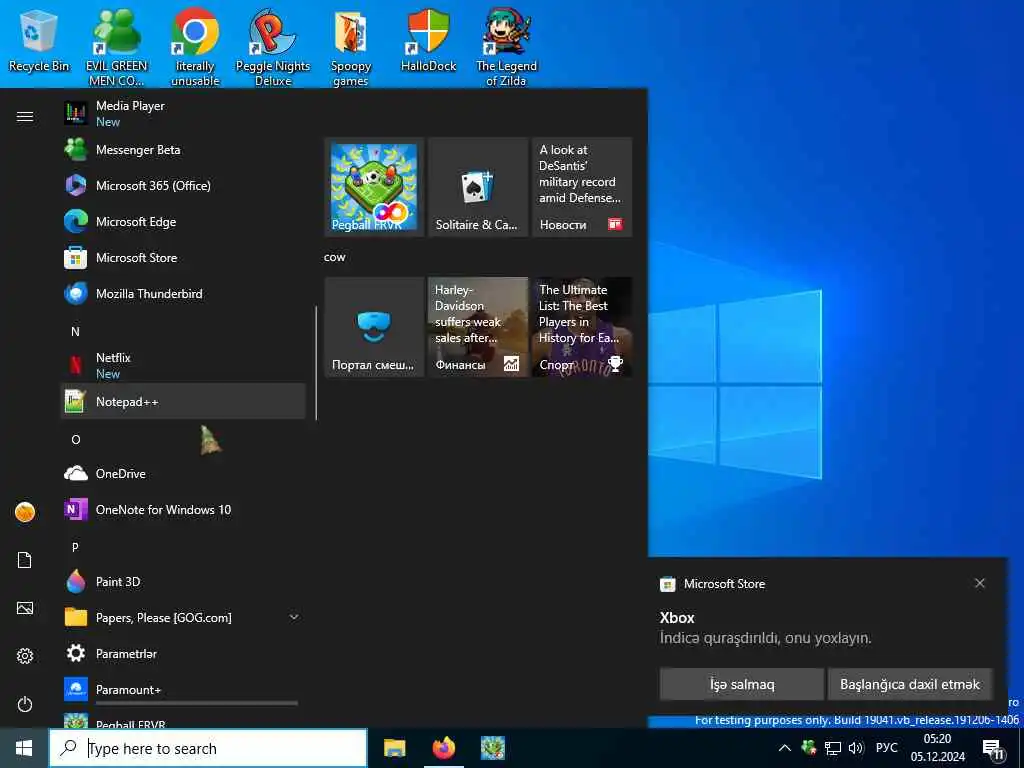Launch Mozilla Thunderbird from app list
The height and width of the screenshot is (768, 1024).
coord(183,293)
